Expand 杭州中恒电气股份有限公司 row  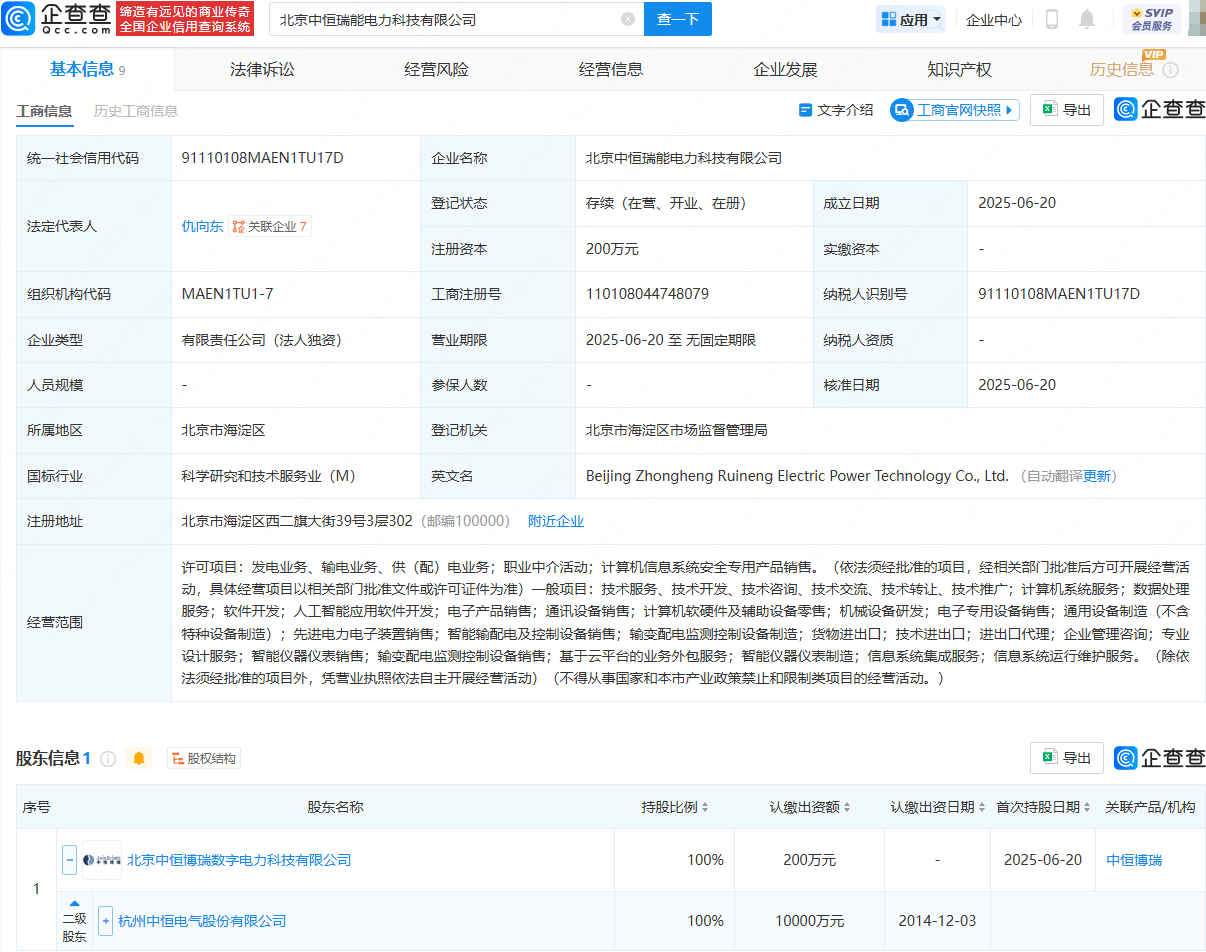(105, 921)
